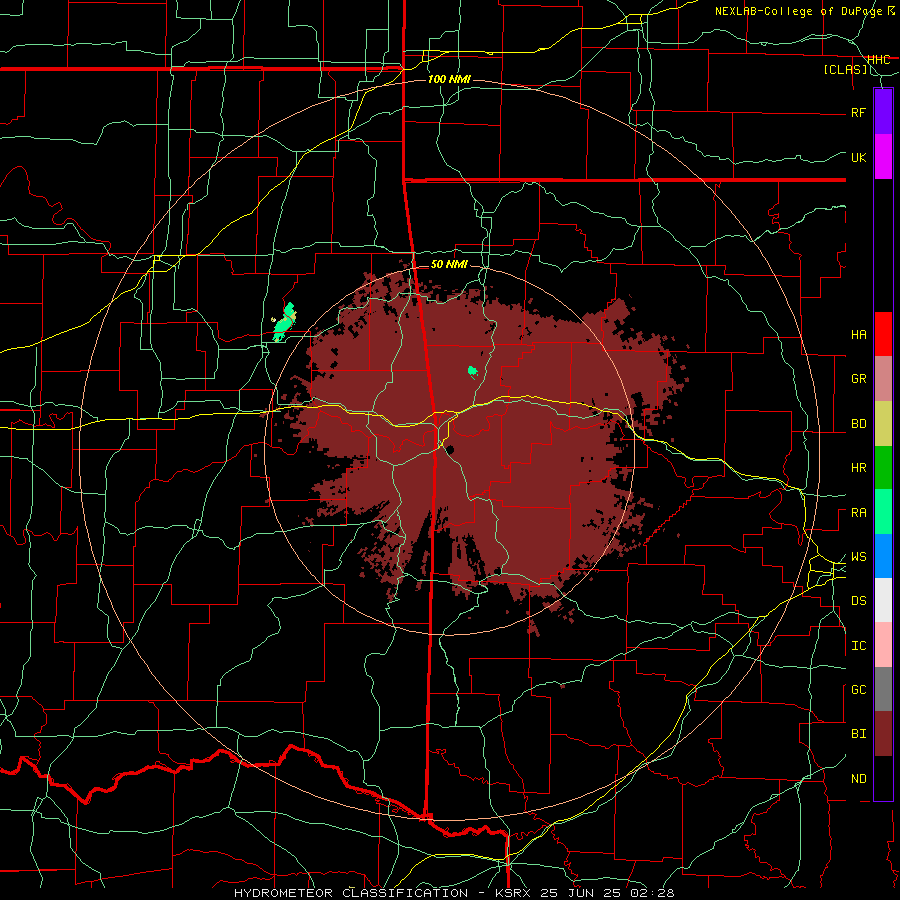Click the 'DS' legend label
This screenshot has width=900, height=900.
tap(859, 601)
